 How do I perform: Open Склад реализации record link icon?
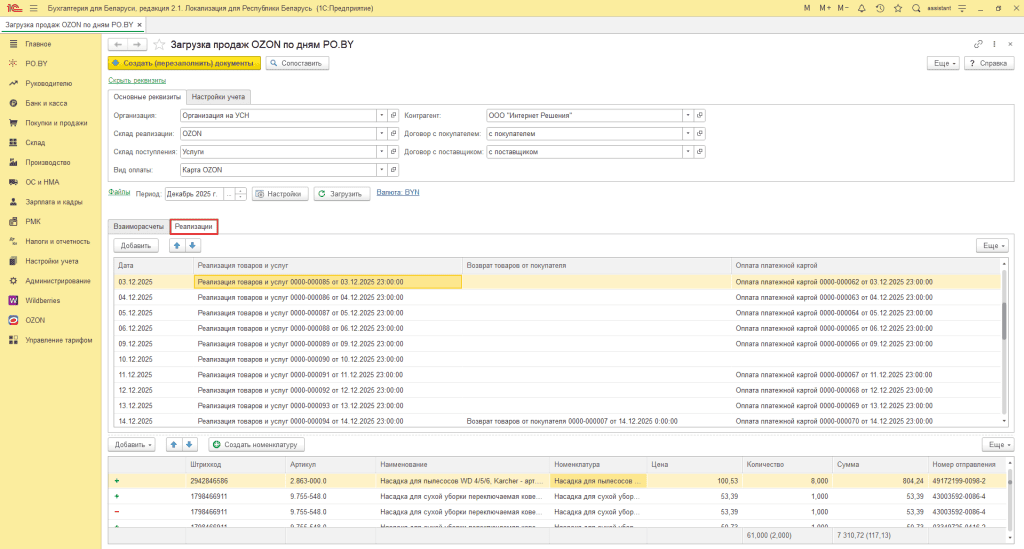(x=394, y=134)
